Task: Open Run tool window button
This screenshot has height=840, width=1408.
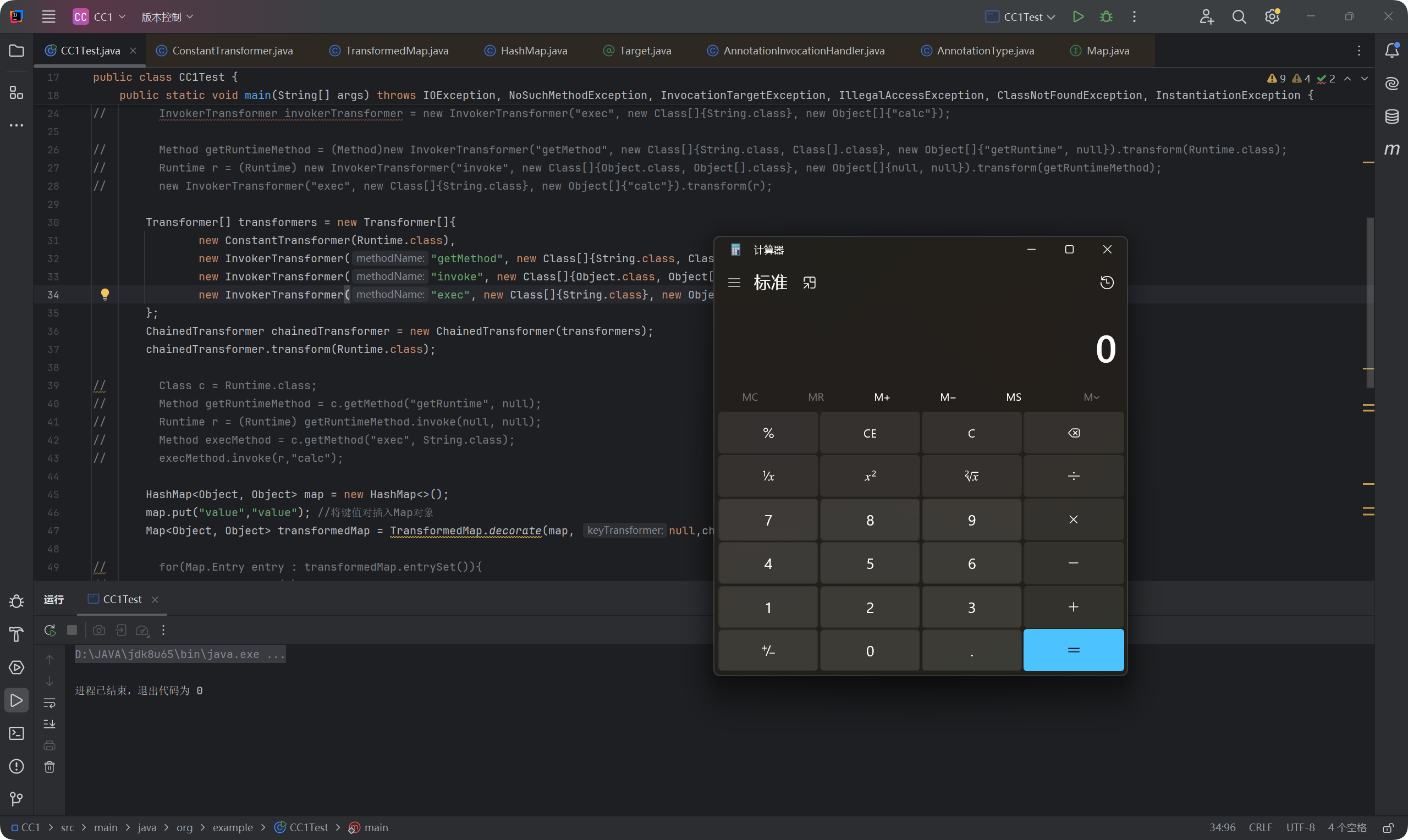Action: [x=16, y=700]
